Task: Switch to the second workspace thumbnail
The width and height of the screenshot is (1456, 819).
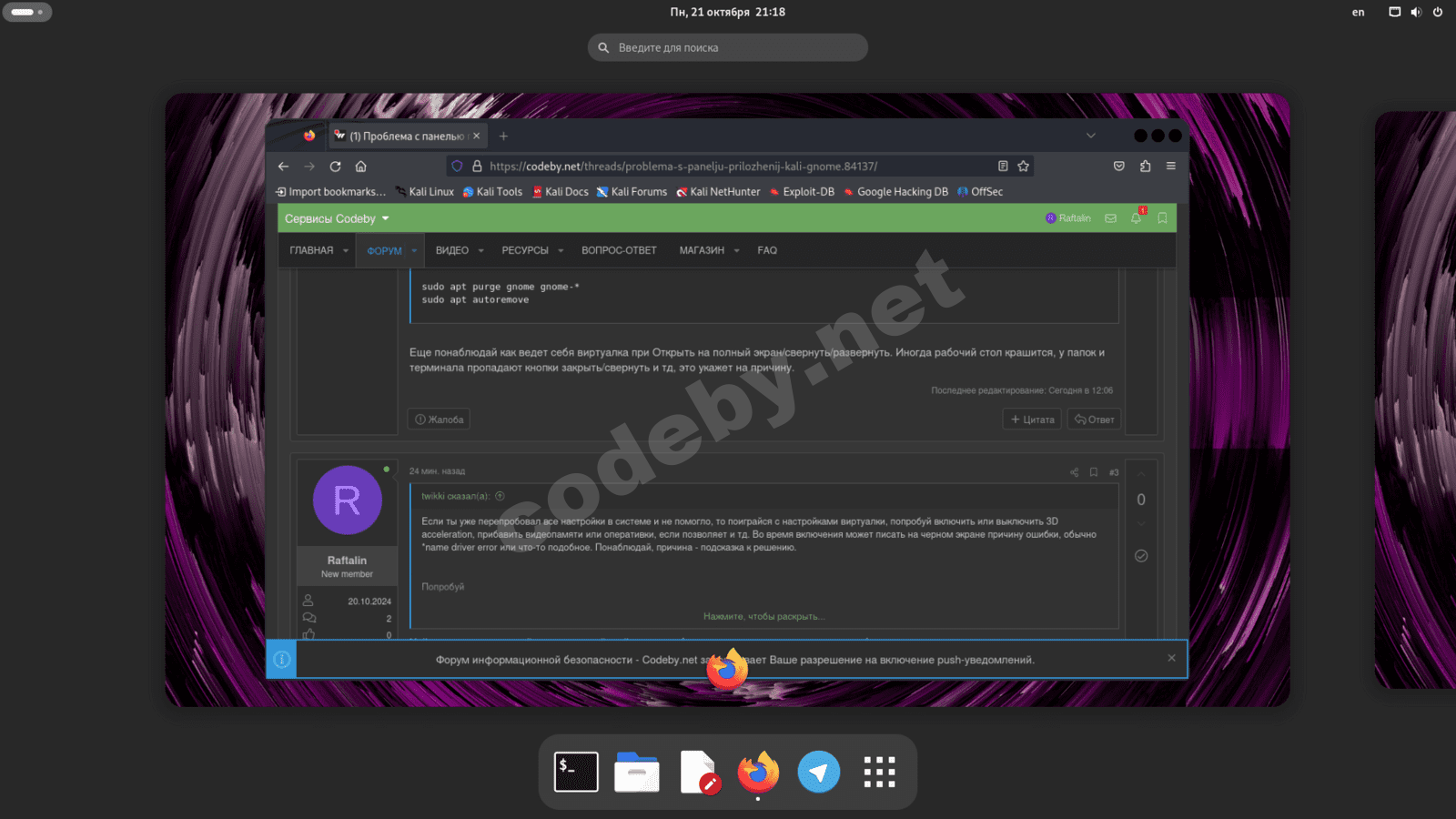Action: [x=1415, y=400]
